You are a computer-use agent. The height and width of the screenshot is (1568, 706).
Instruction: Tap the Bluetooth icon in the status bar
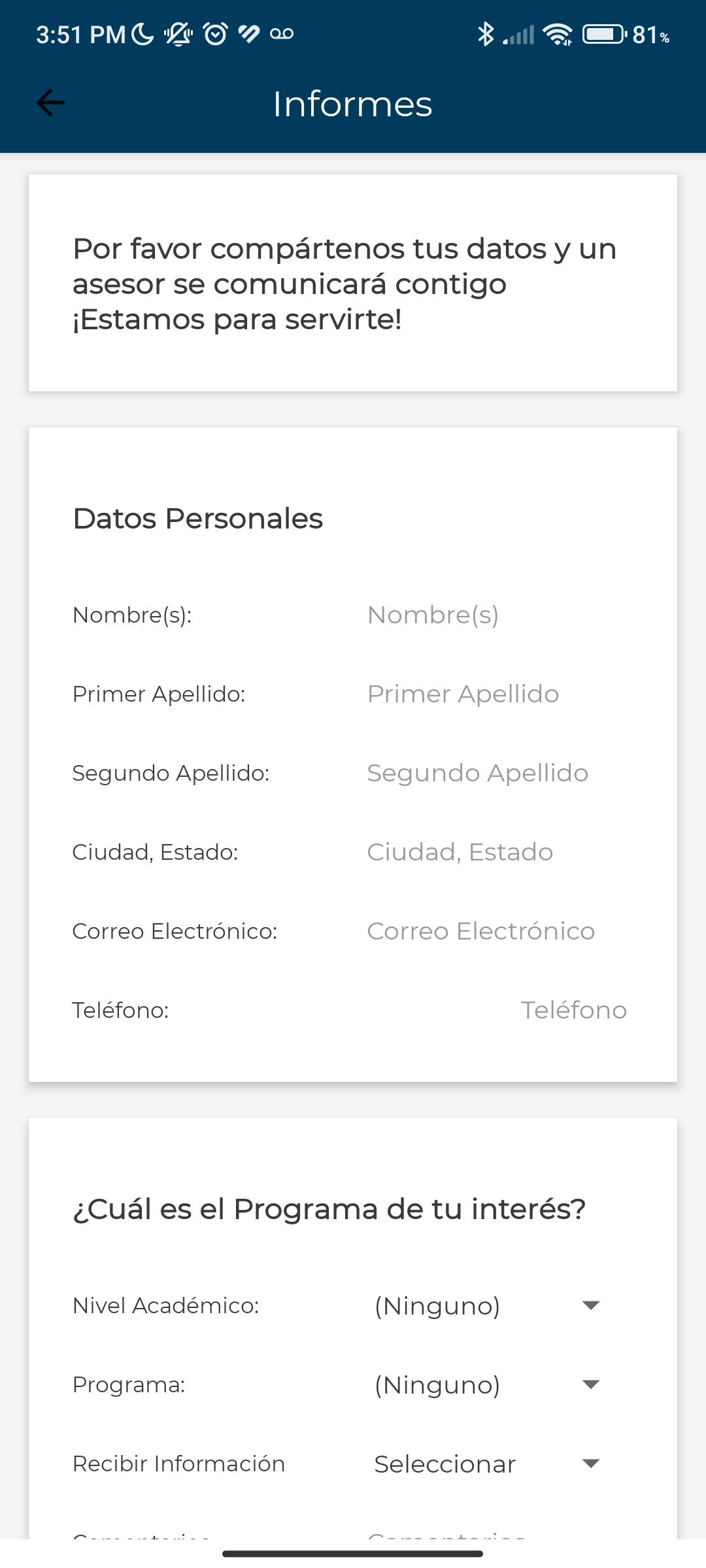[x=485, y=34]
